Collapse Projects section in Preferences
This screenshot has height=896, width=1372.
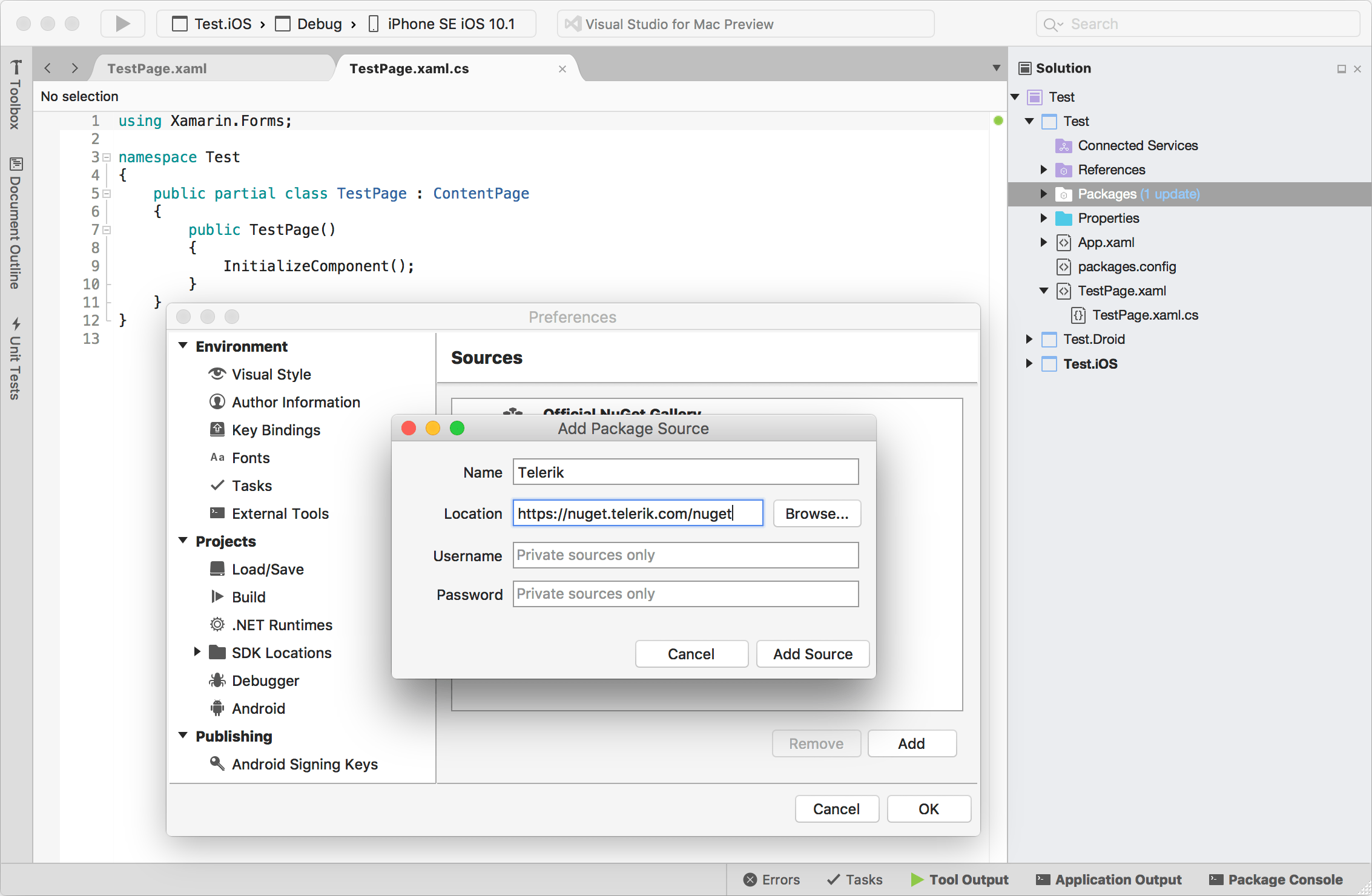click(x=183, y=541)
